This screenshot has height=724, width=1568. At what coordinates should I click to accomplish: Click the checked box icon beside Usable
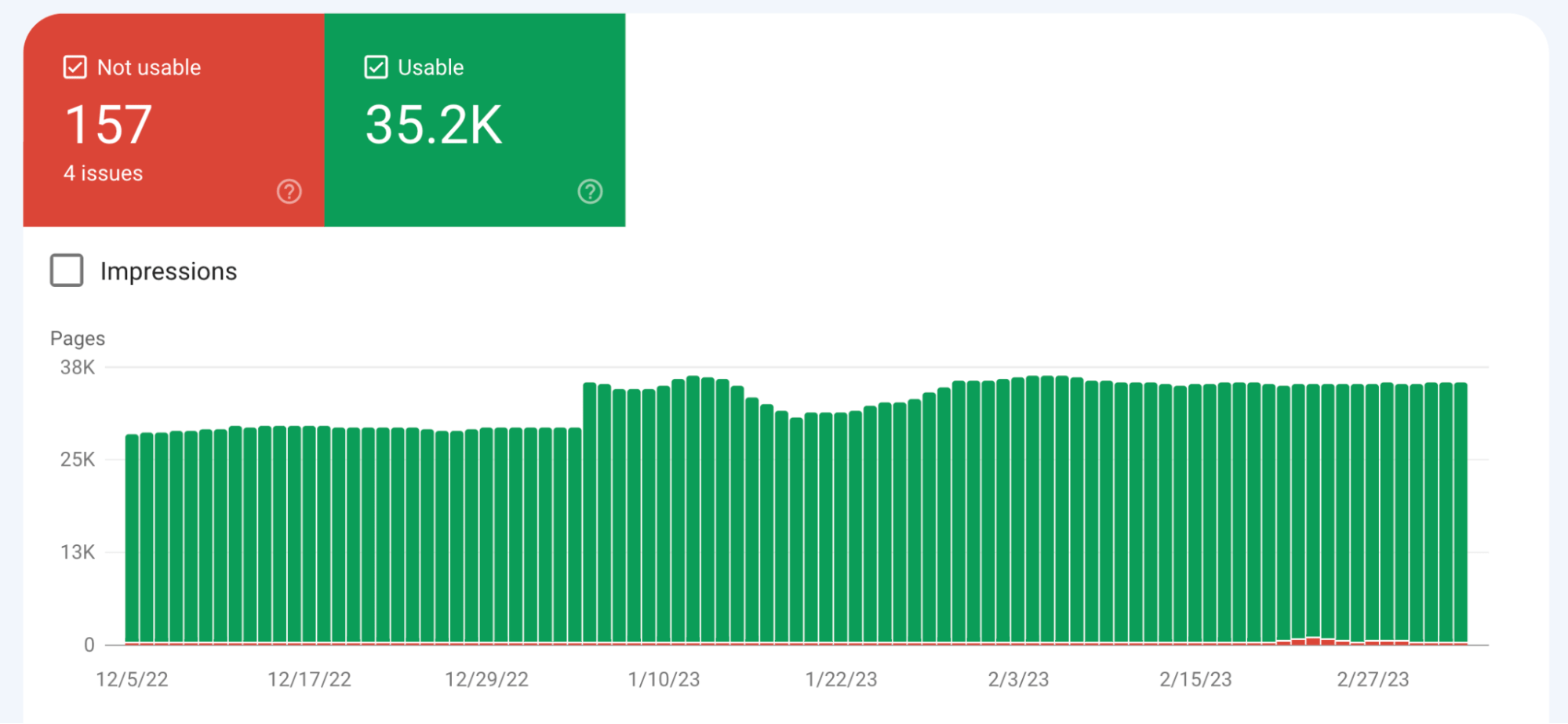tap(376, 67)
